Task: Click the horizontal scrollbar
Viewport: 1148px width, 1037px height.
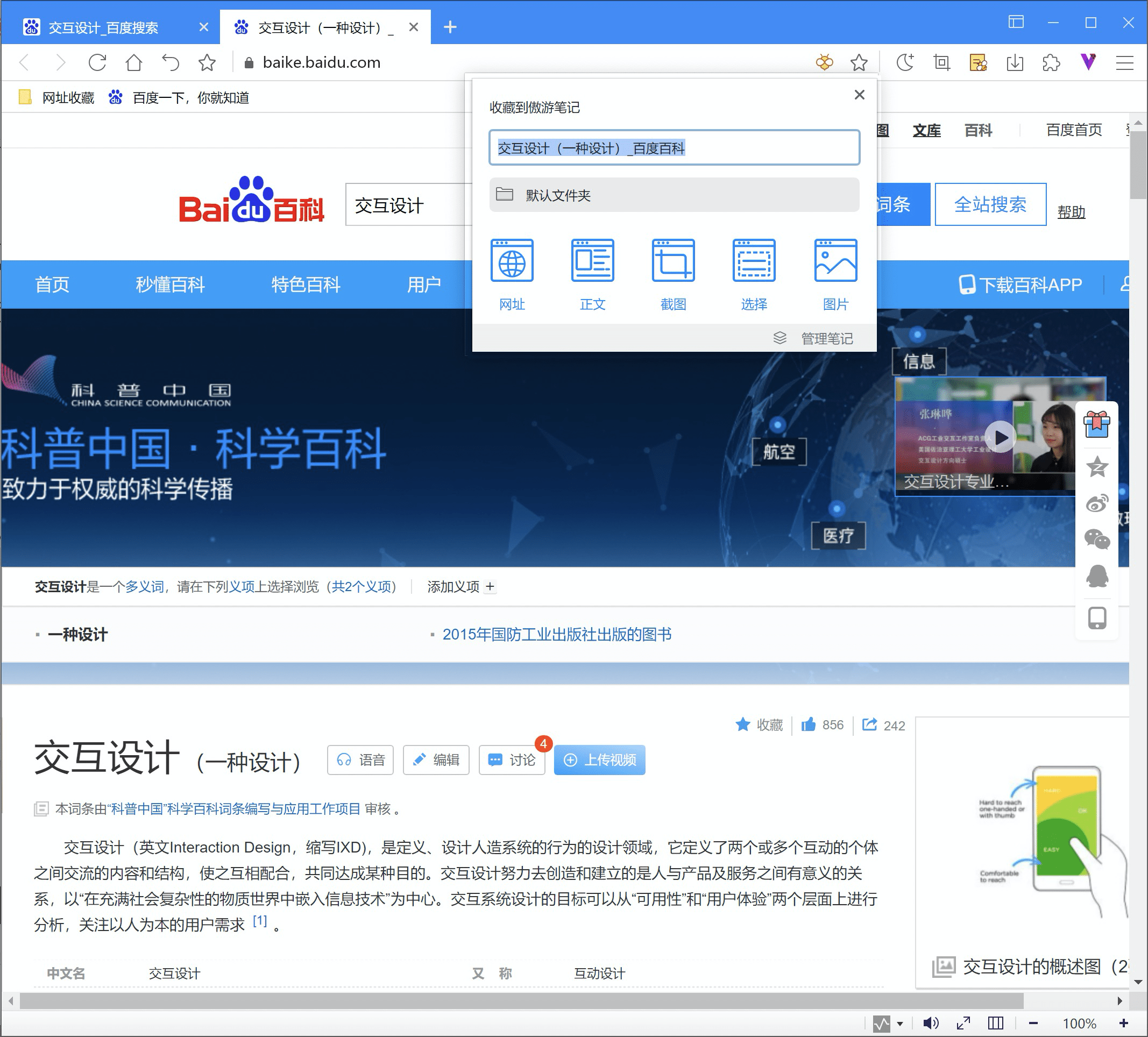Action: click(x=522, y=1000)
